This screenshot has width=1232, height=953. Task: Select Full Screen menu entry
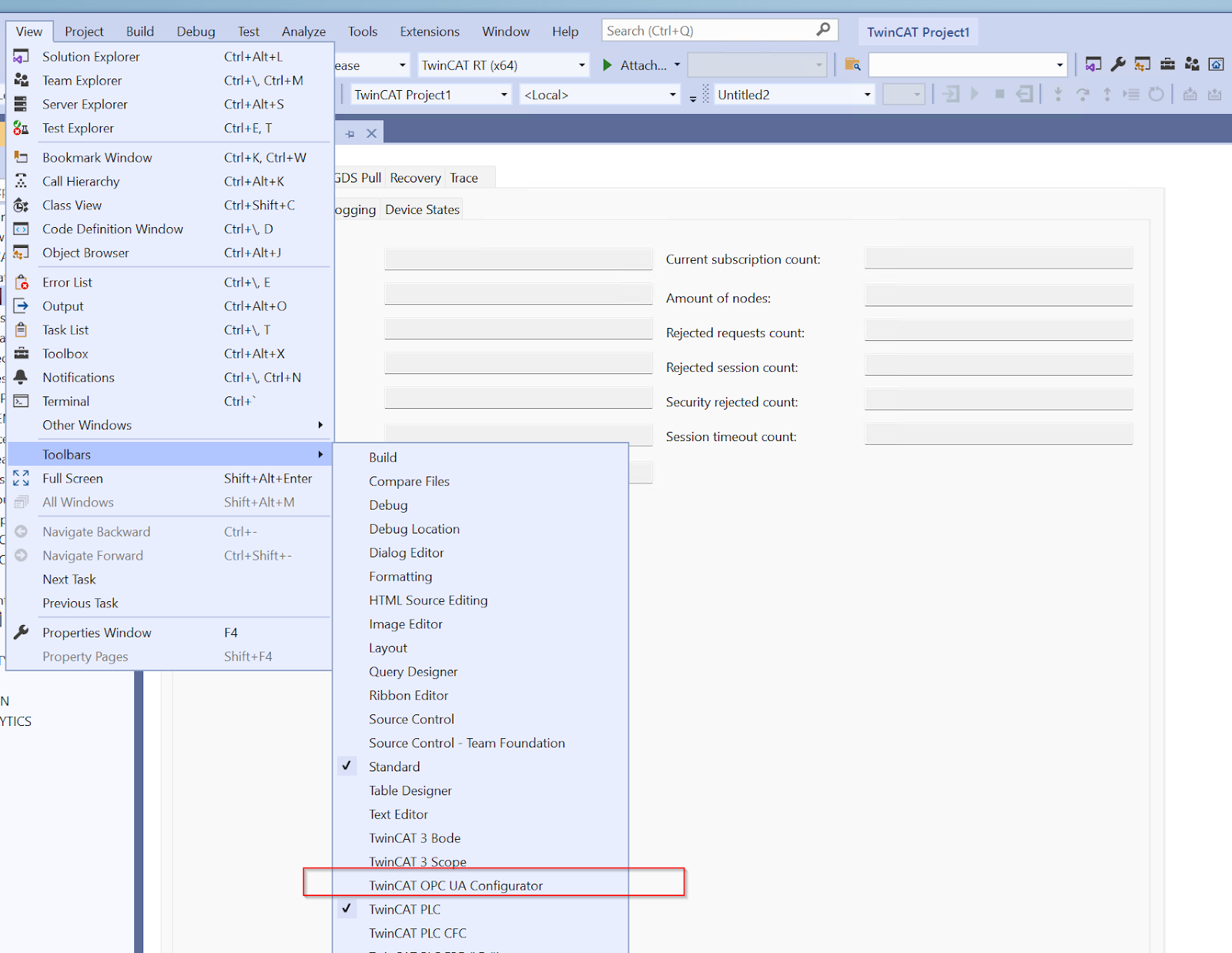point(169,478)
